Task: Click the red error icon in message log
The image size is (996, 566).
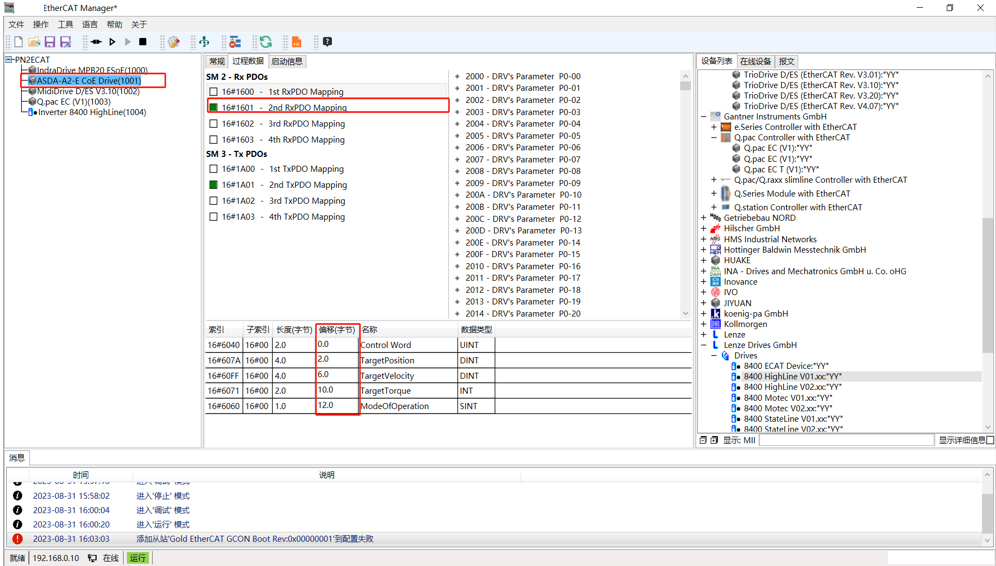Action: click(17, 539)
